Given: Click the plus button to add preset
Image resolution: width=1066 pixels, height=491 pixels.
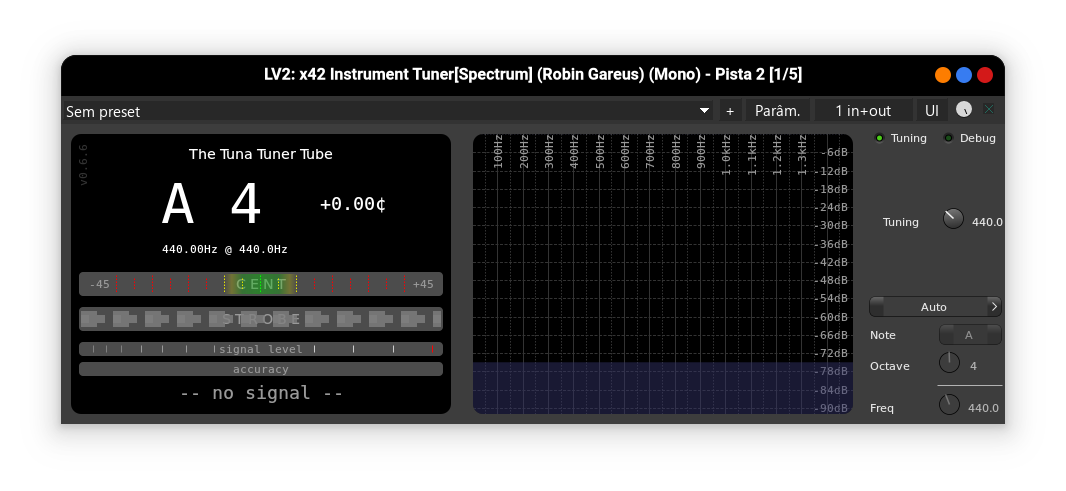Looking at the screenshot, I should tap(730, 111).
